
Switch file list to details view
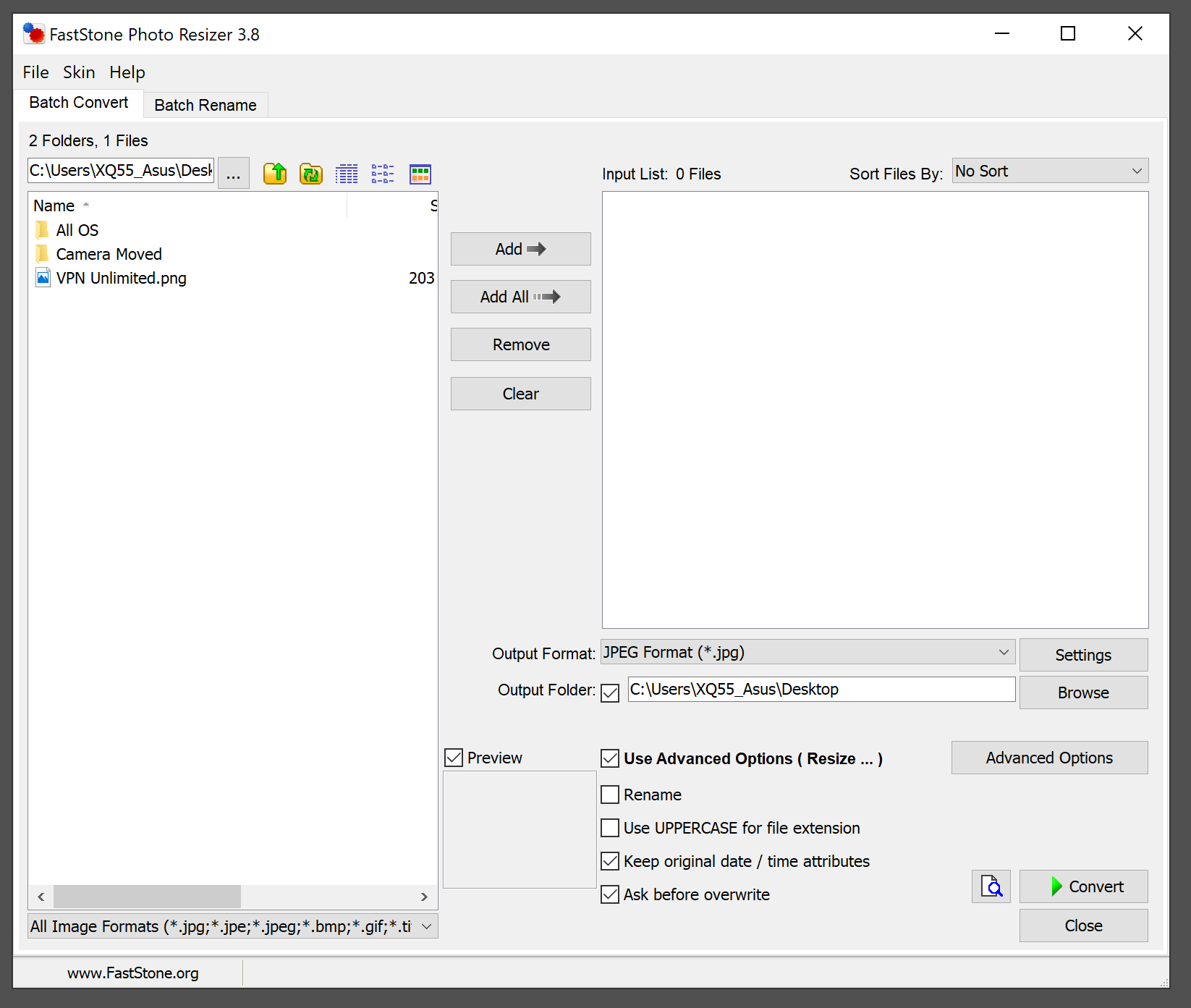coord(347,174)
